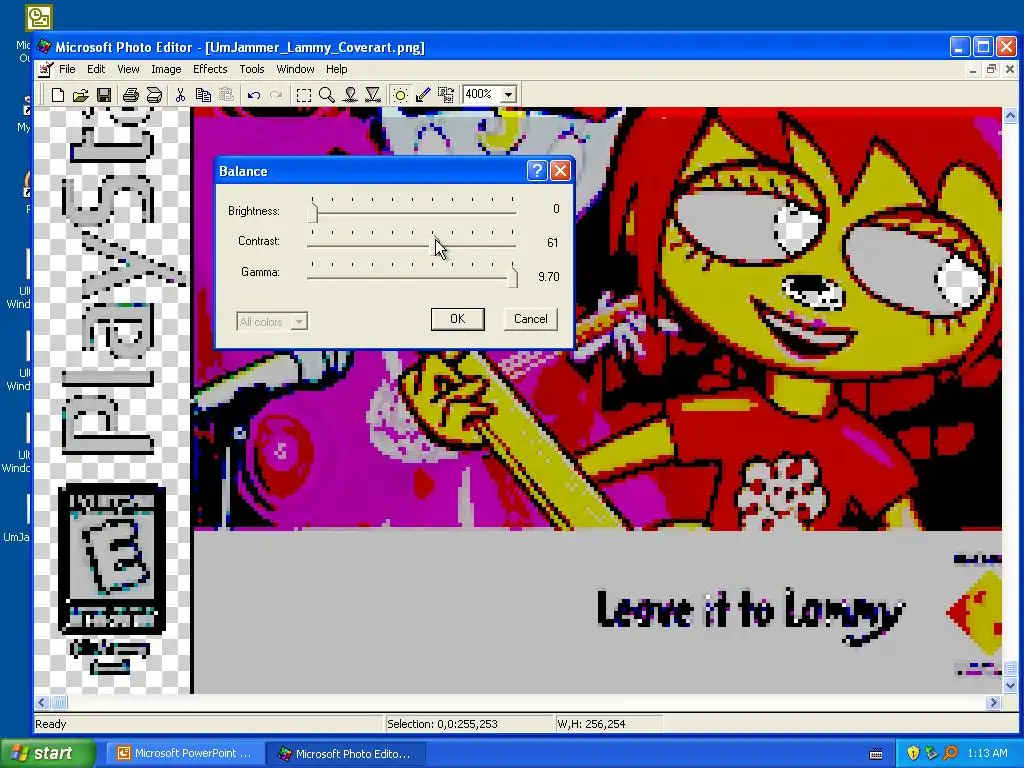The image size is (1024, 768).
Task: Click the Rotate image icon
Action: point(446,95)
